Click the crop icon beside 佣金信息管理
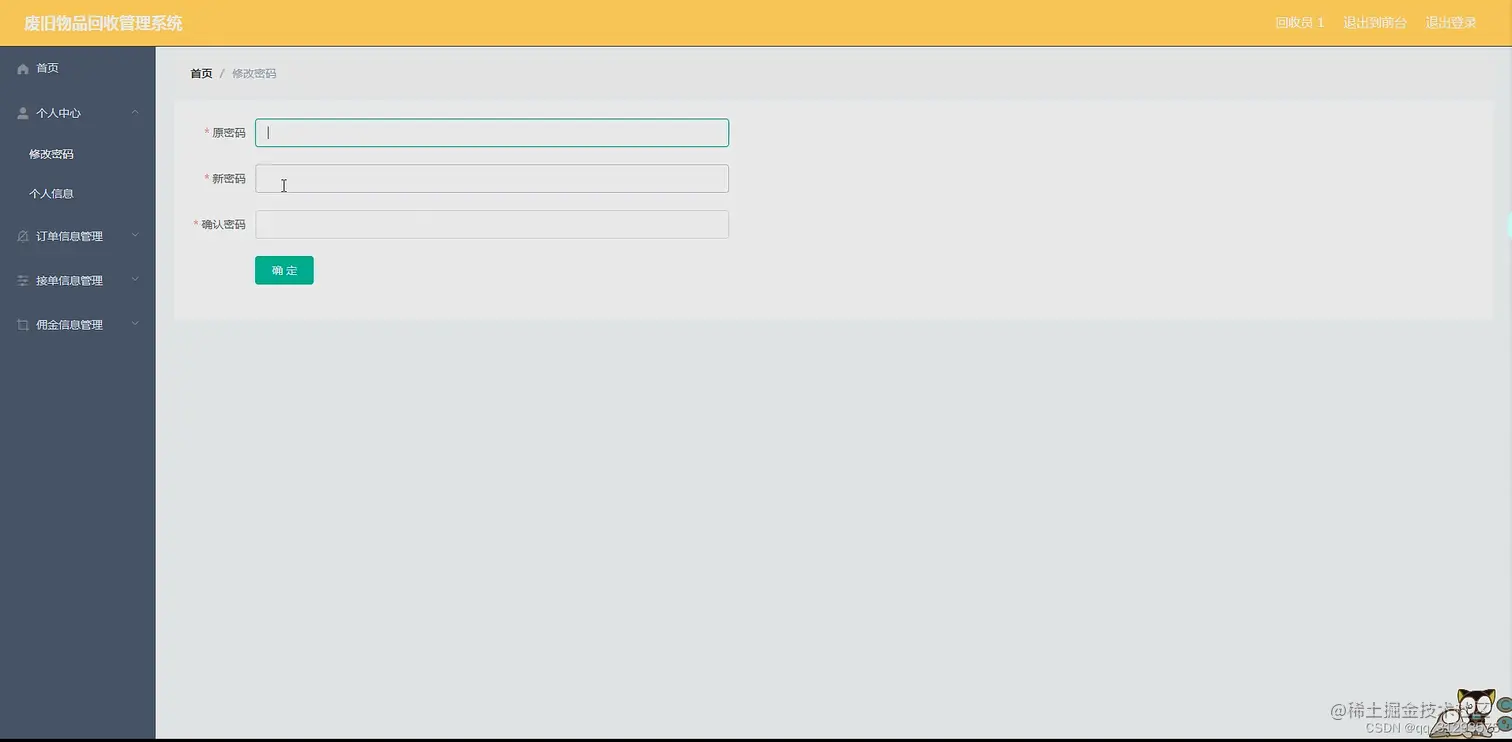The image size is (1512, 742). pyautogui.click(x=23, y=325)
